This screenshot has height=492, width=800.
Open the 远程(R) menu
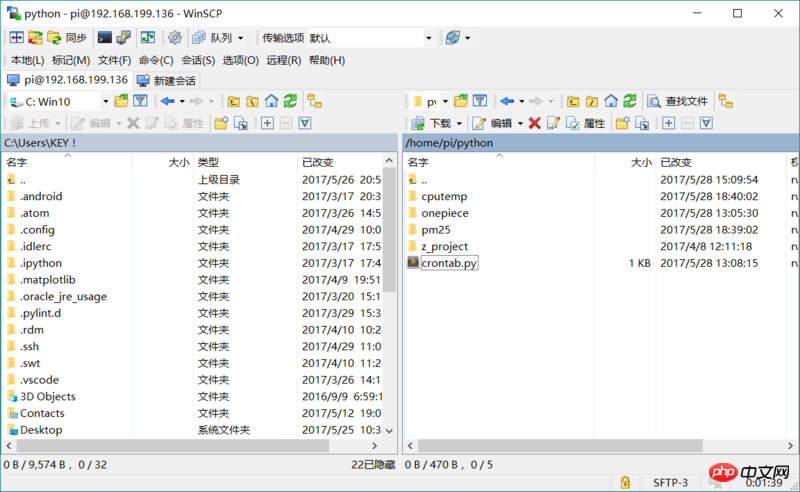click(284, 60)
